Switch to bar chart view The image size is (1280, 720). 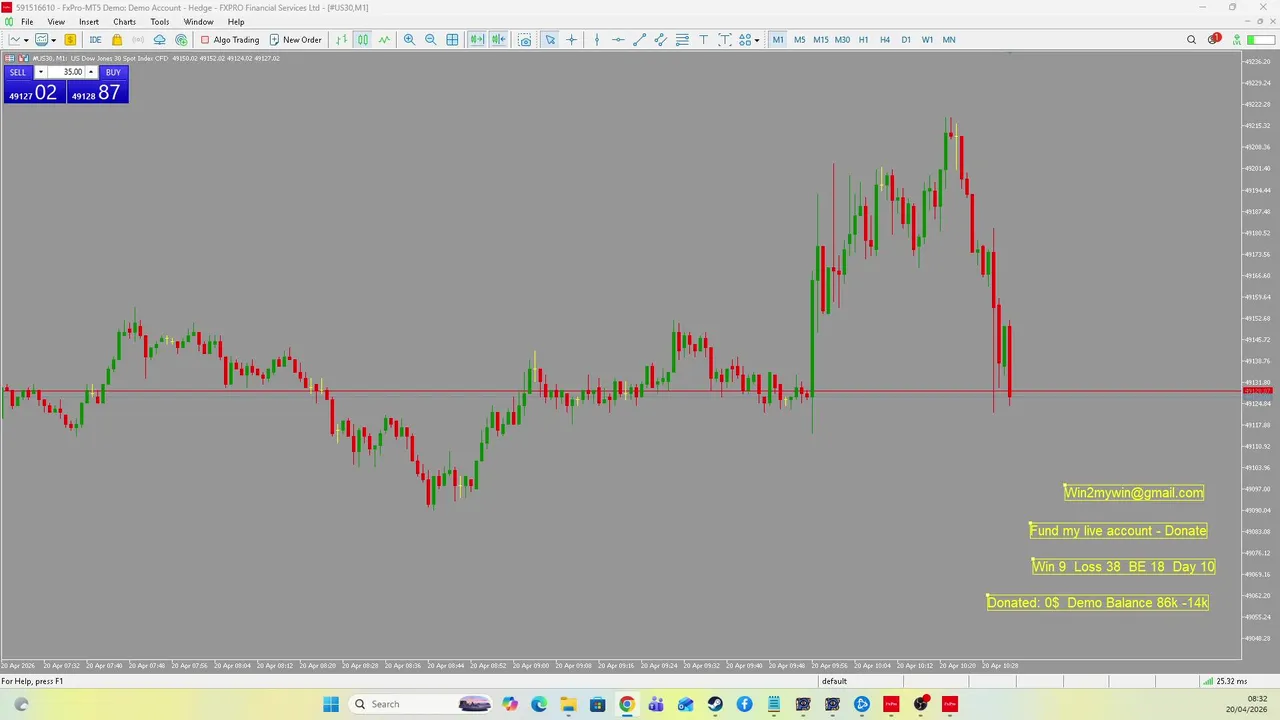[x=342, y=40]
